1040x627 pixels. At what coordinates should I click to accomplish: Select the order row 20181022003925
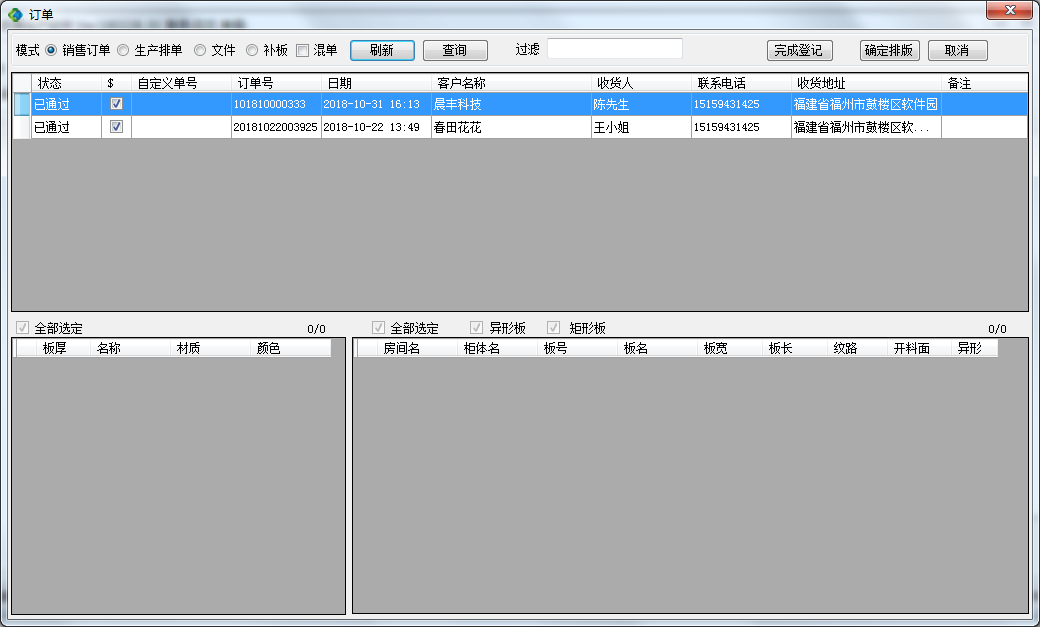275,127
